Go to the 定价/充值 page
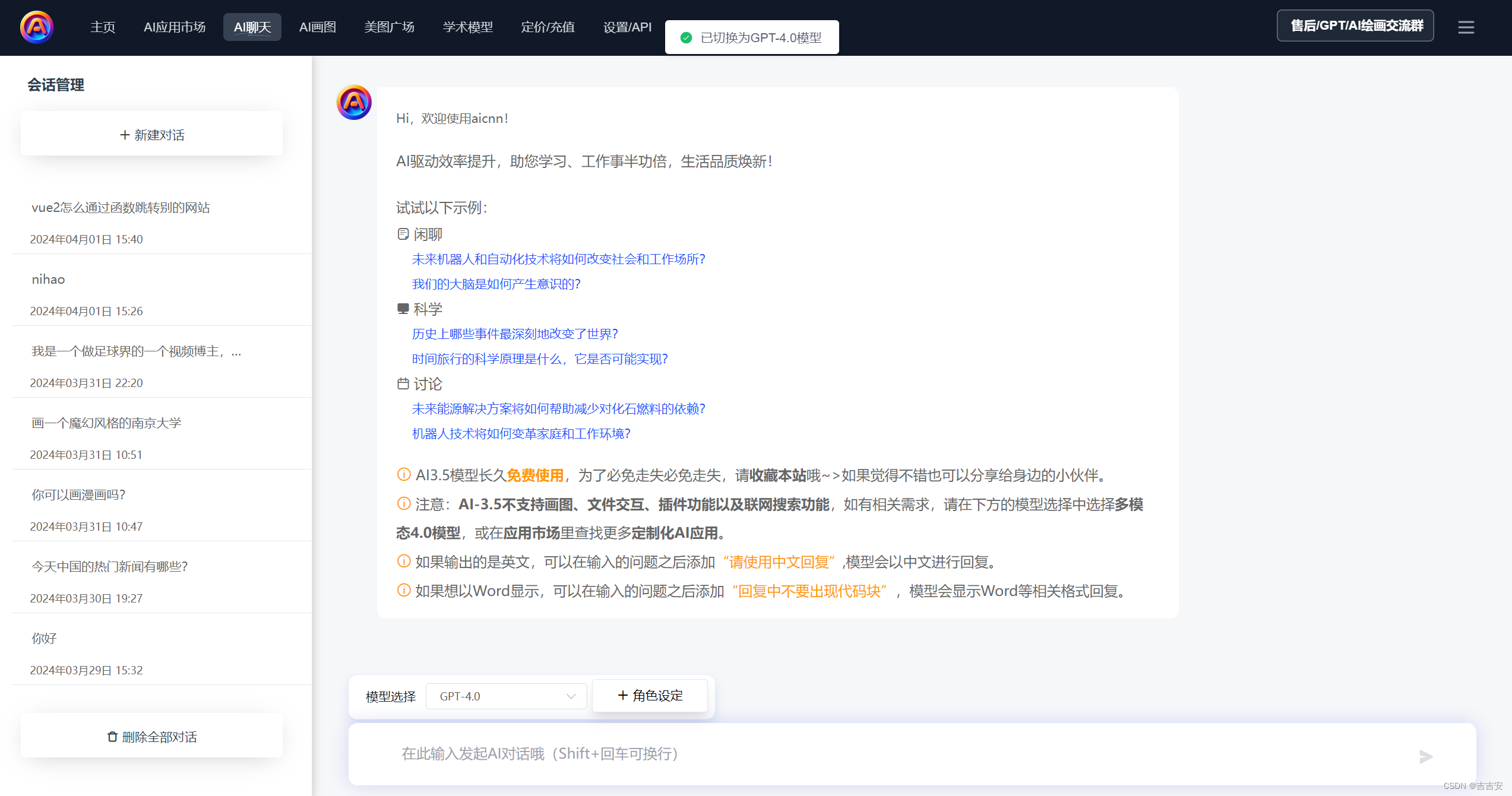Viewport: 1512px width, 796px height. point(548,27)
